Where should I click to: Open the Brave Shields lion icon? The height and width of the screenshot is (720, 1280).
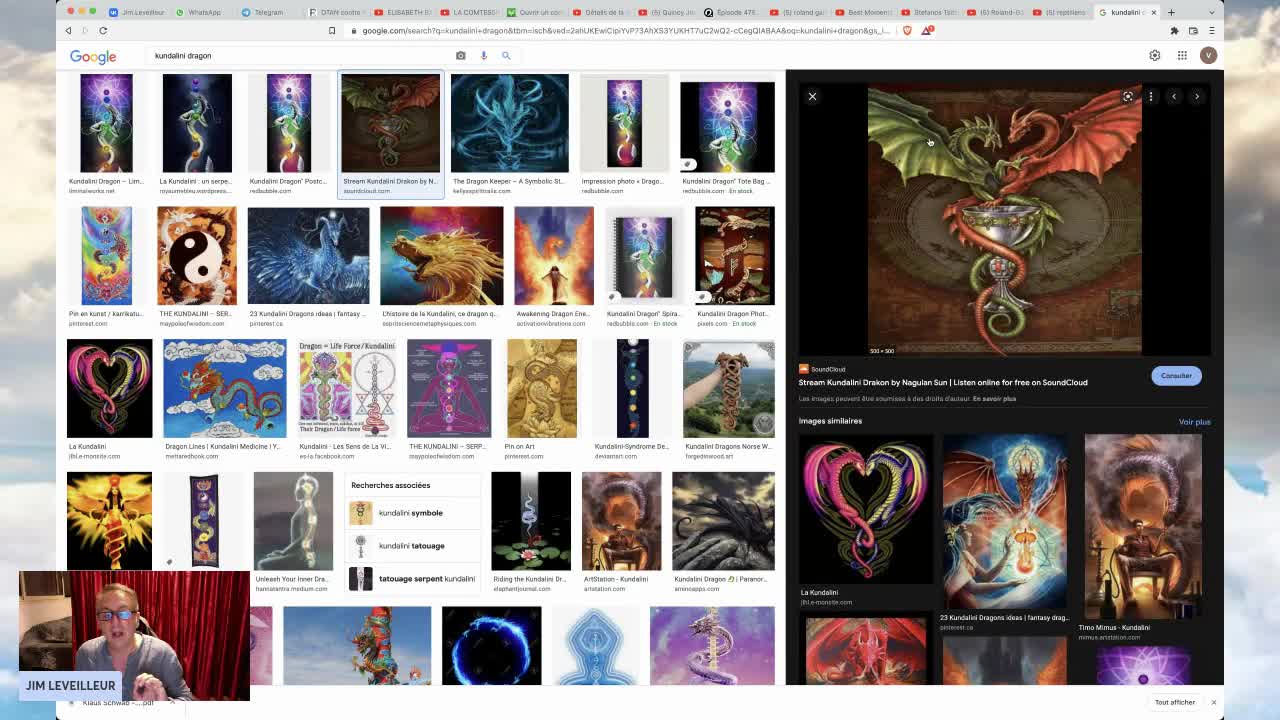click(x=907, y=31)
